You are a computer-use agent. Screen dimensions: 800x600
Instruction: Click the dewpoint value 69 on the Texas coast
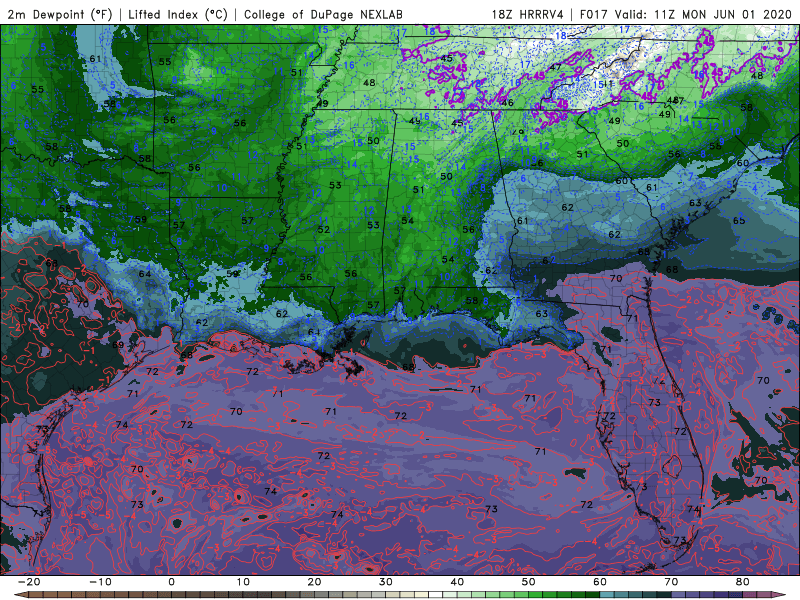pos(118,345)
